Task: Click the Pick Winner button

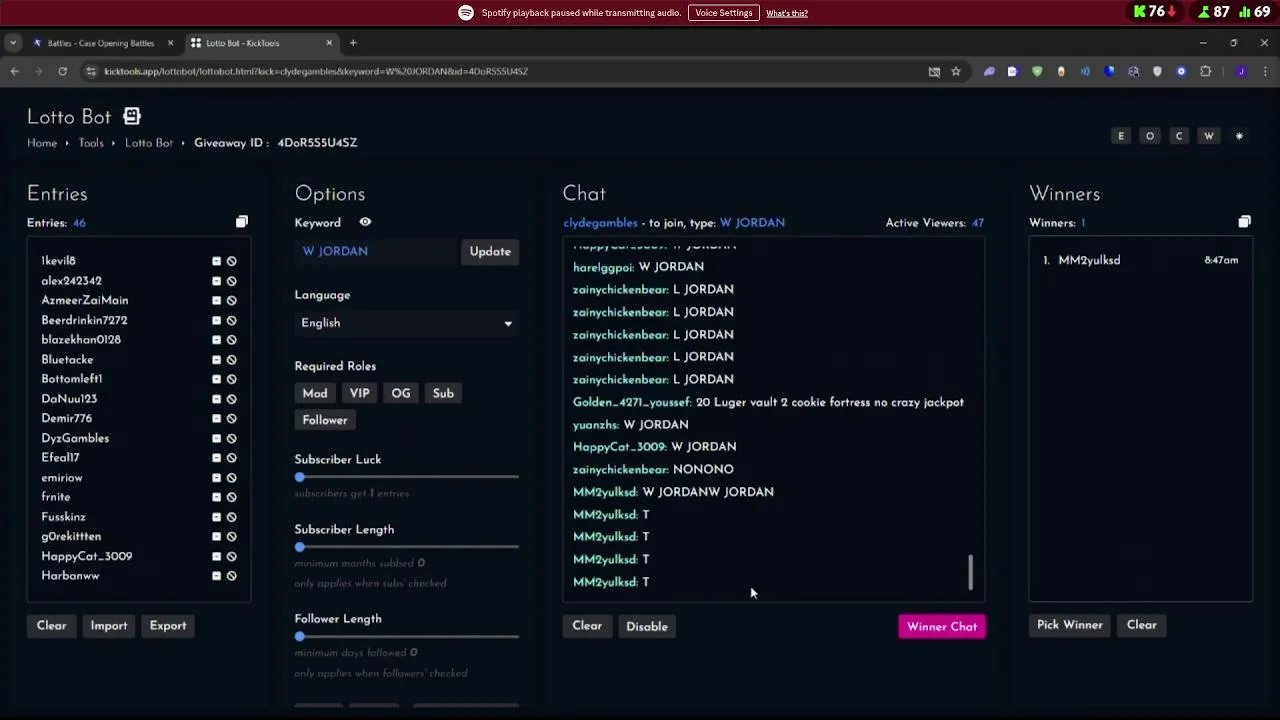Action: coord(1070,625)
